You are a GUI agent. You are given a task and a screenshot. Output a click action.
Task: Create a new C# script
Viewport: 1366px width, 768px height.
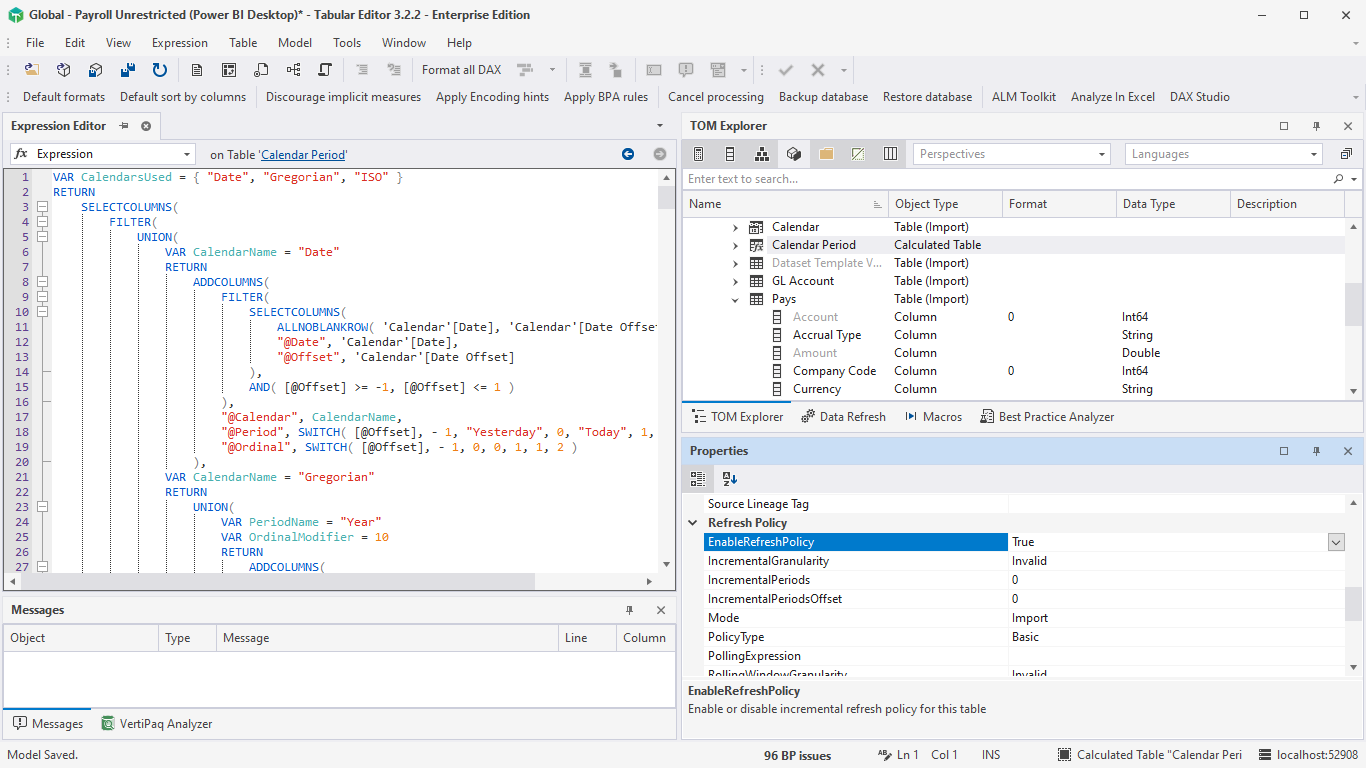click(325, 70)
